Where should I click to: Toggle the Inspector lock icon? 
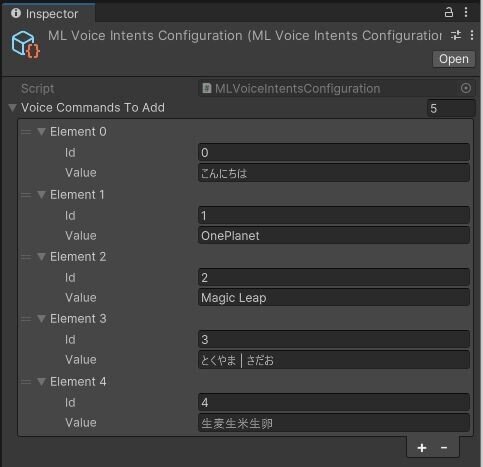pyautogui.click(x=449, y=12)
